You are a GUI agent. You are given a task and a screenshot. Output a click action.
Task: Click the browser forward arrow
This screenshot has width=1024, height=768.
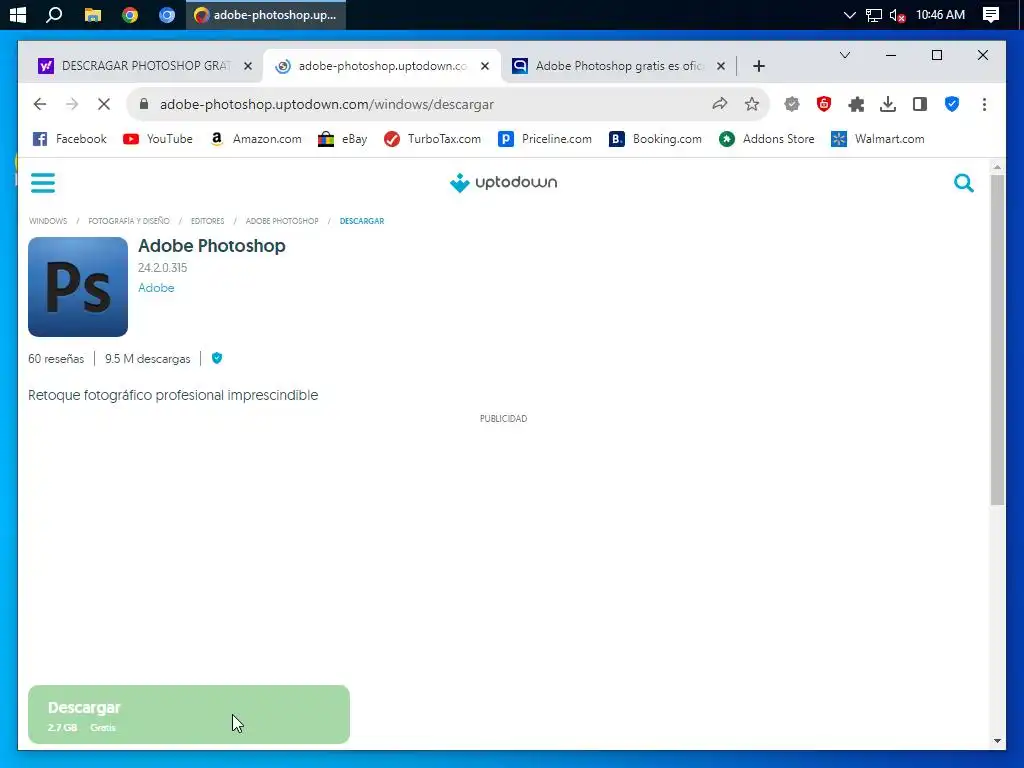[x=72, y=104]
